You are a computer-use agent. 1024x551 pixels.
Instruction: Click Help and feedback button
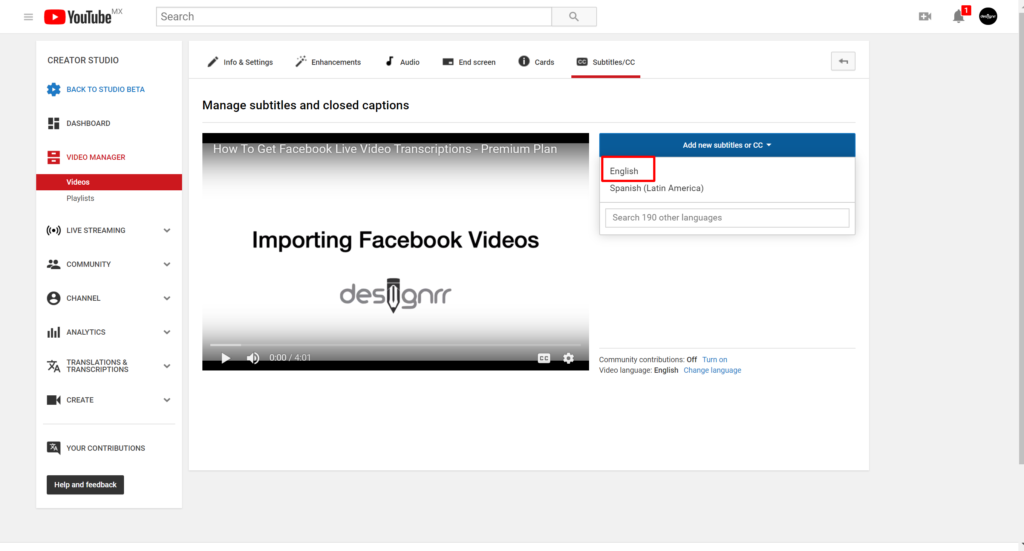(x=85, y=484)
